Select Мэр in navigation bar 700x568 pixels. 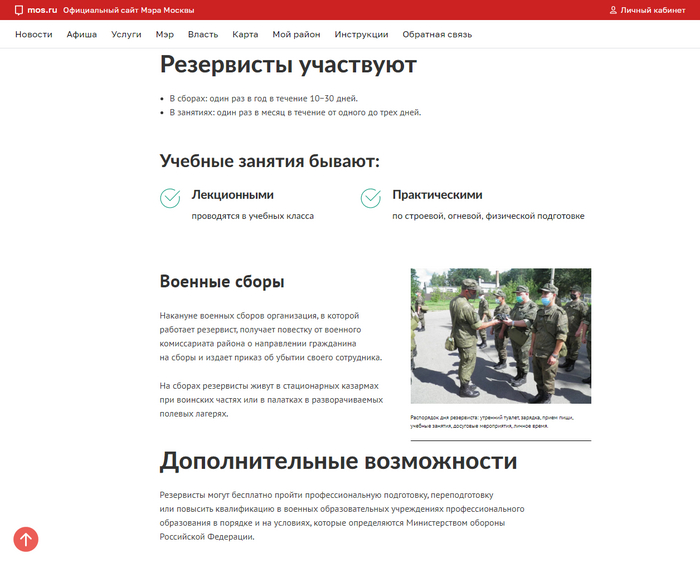[164, 34]
